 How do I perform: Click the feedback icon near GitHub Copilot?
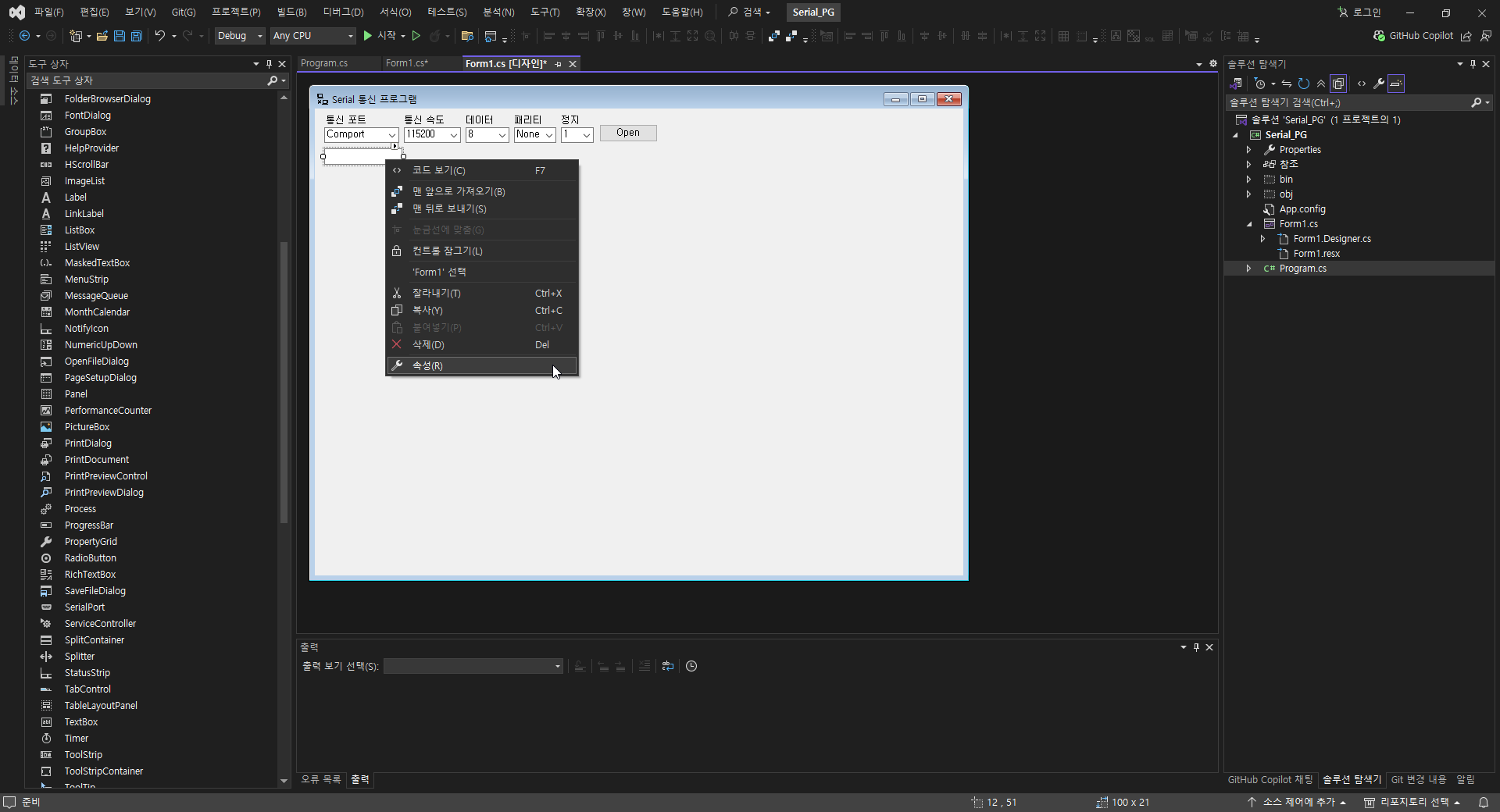pos(1486,36)
